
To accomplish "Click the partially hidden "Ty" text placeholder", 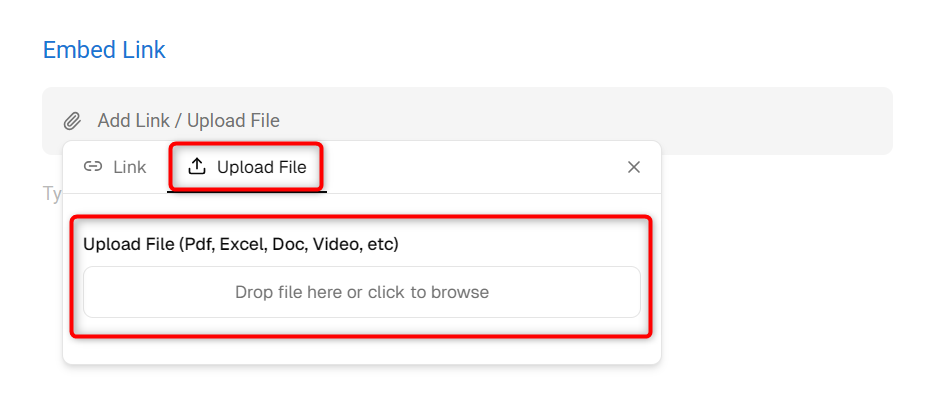I will (53, 194).
